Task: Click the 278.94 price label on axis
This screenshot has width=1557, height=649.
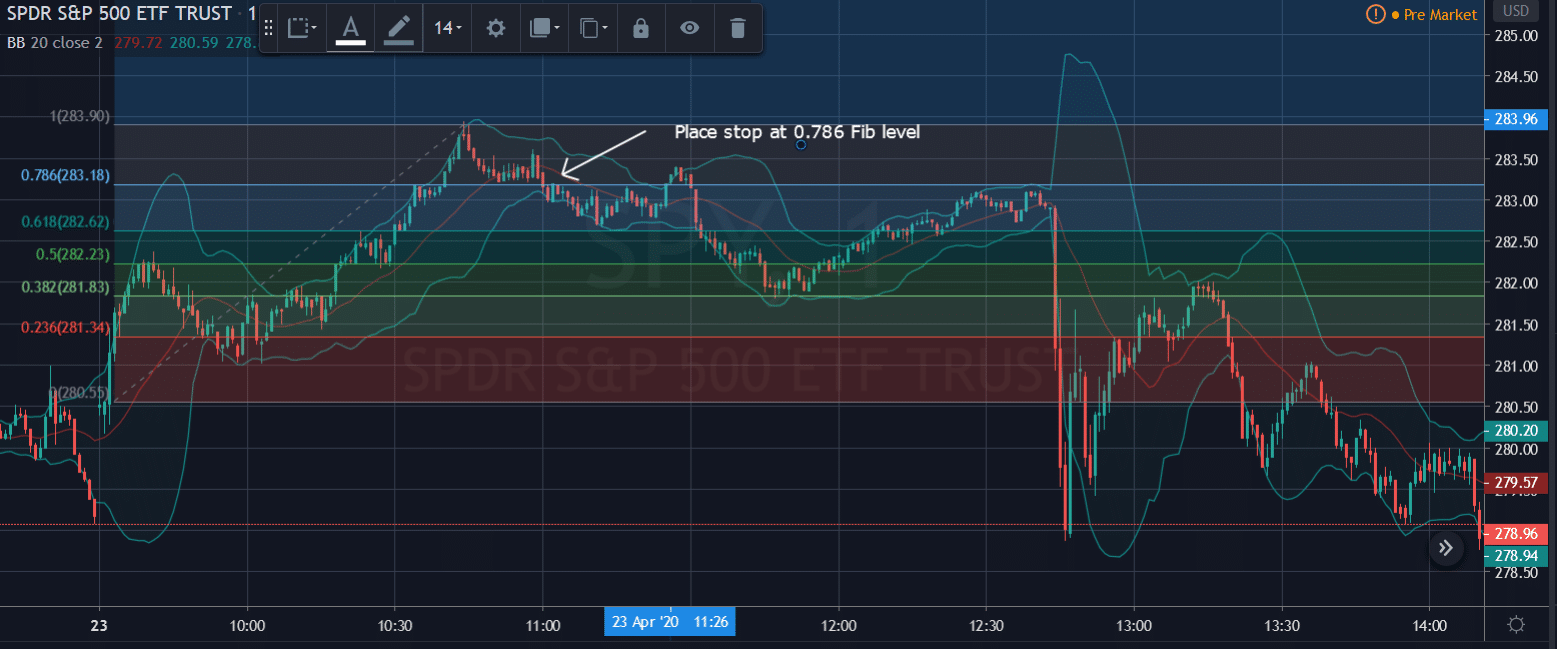Action: (1516, 555)
